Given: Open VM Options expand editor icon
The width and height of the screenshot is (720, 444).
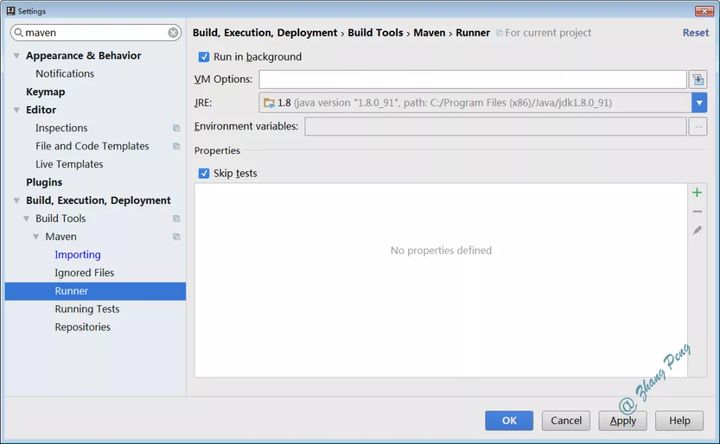Looking at the screenshot, I should (x=698, y=79).
